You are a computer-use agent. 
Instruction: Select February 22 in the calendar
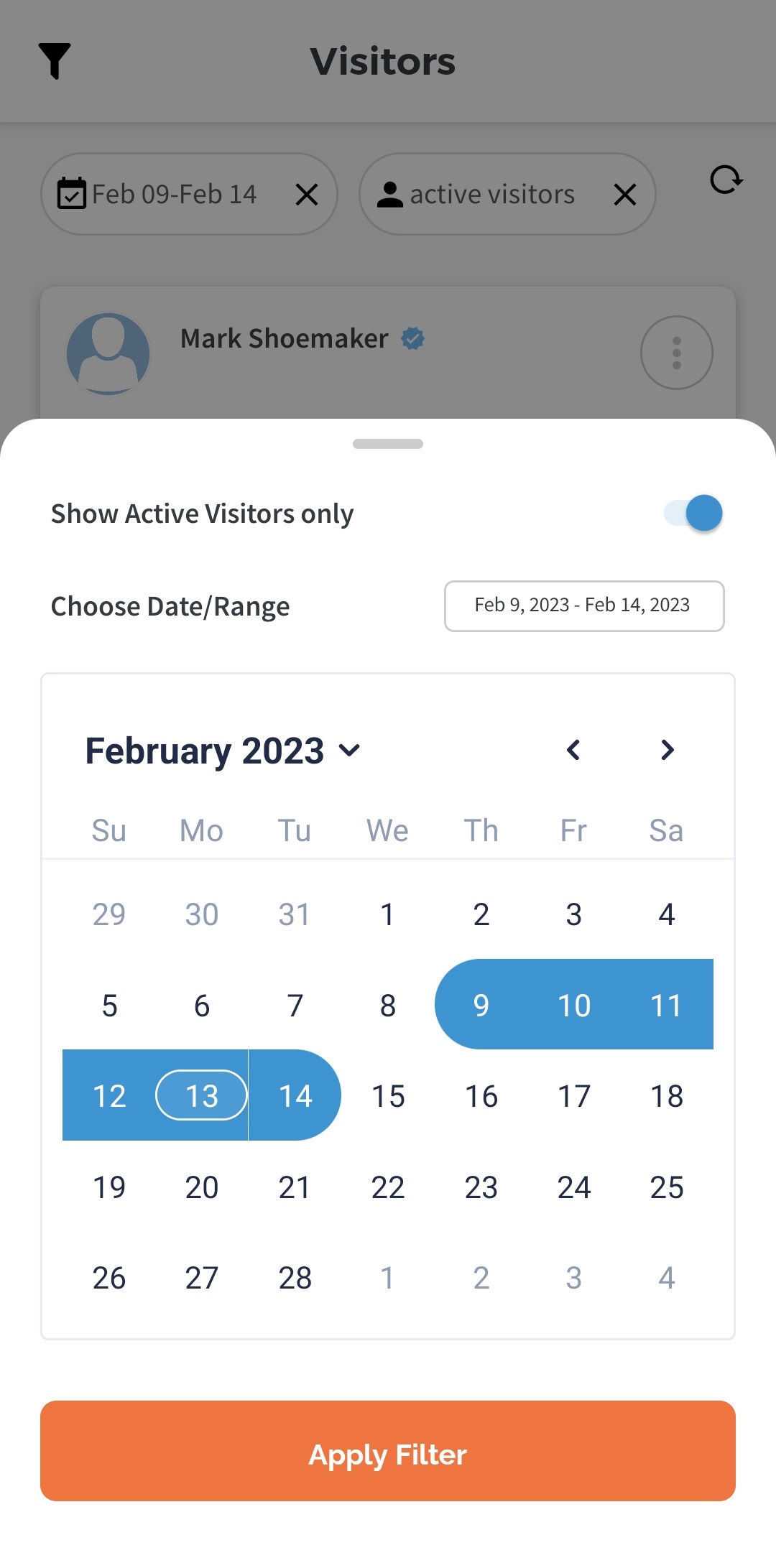(x=388, y=1187)
